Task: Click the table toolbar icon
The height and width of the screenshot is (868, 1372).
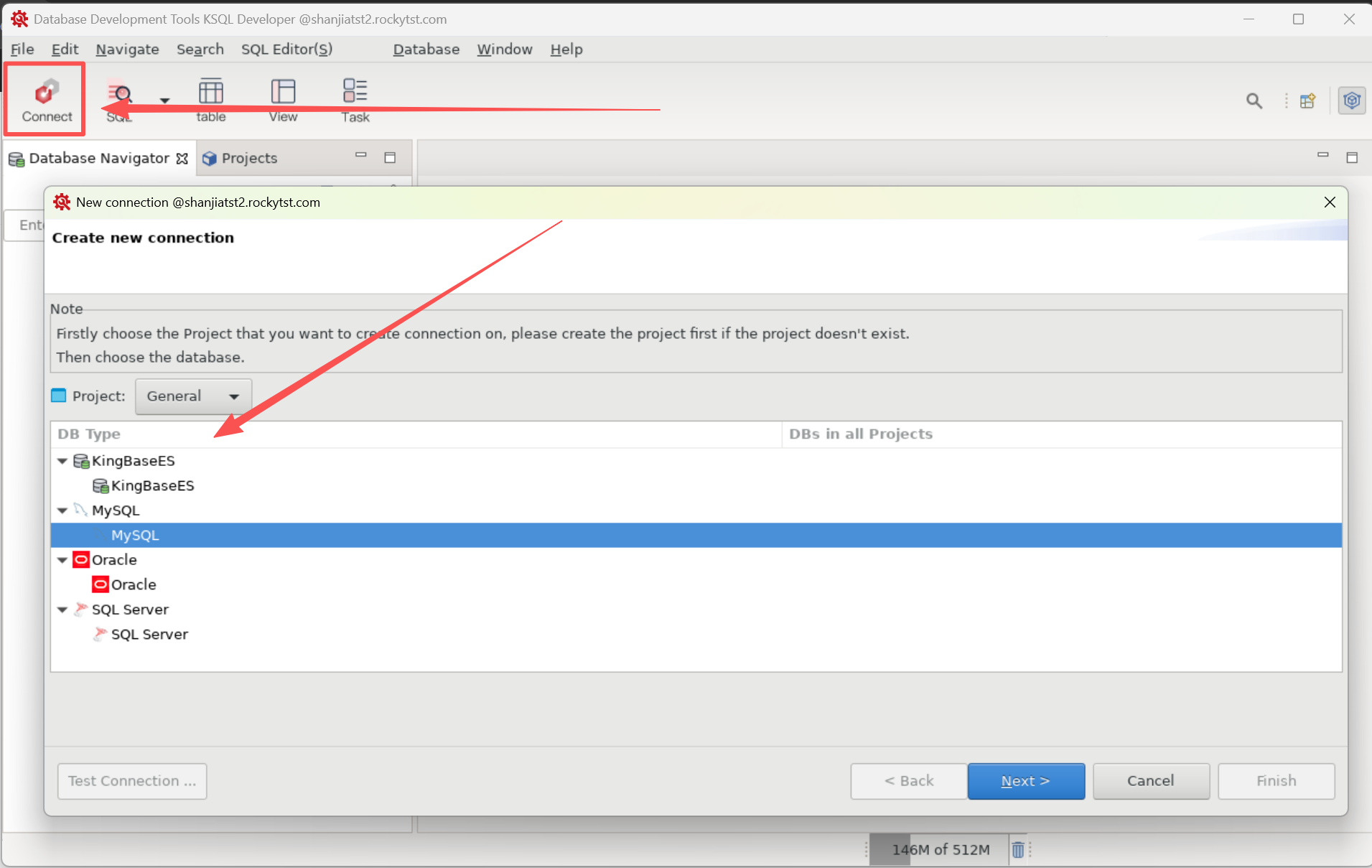Action: 211,101
